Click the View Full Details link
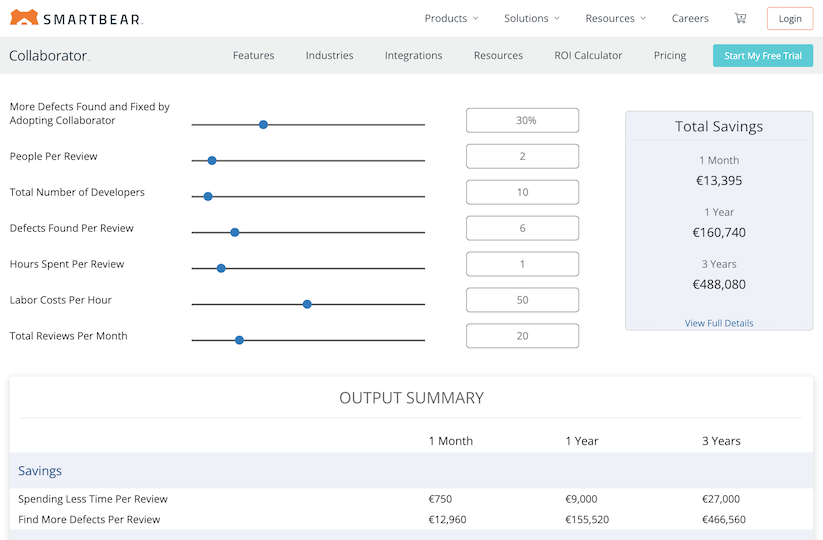Viewport: 823px width, 540px height. click(719, 323)
